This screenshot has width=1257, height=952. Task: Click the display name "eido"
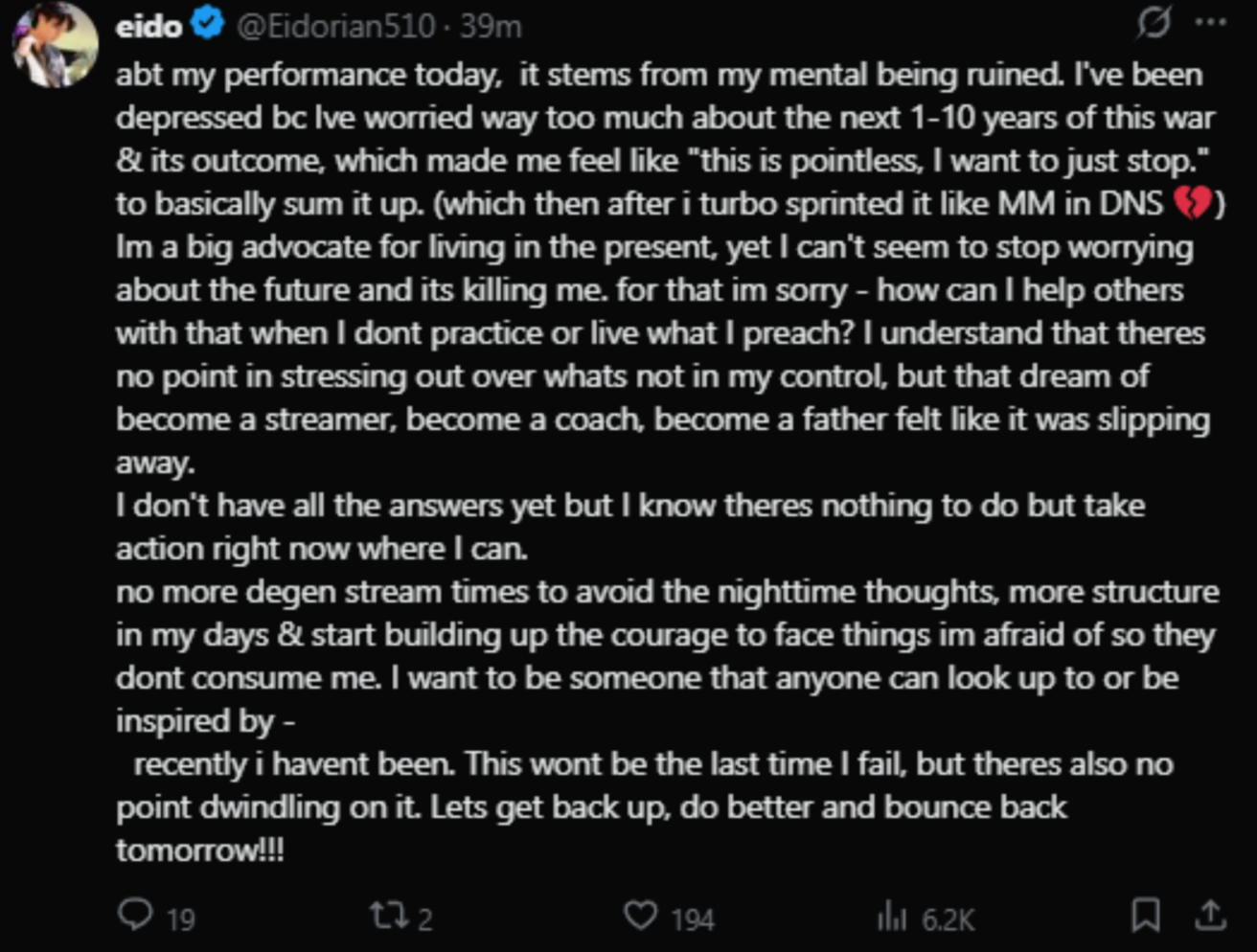coord(149,26)
